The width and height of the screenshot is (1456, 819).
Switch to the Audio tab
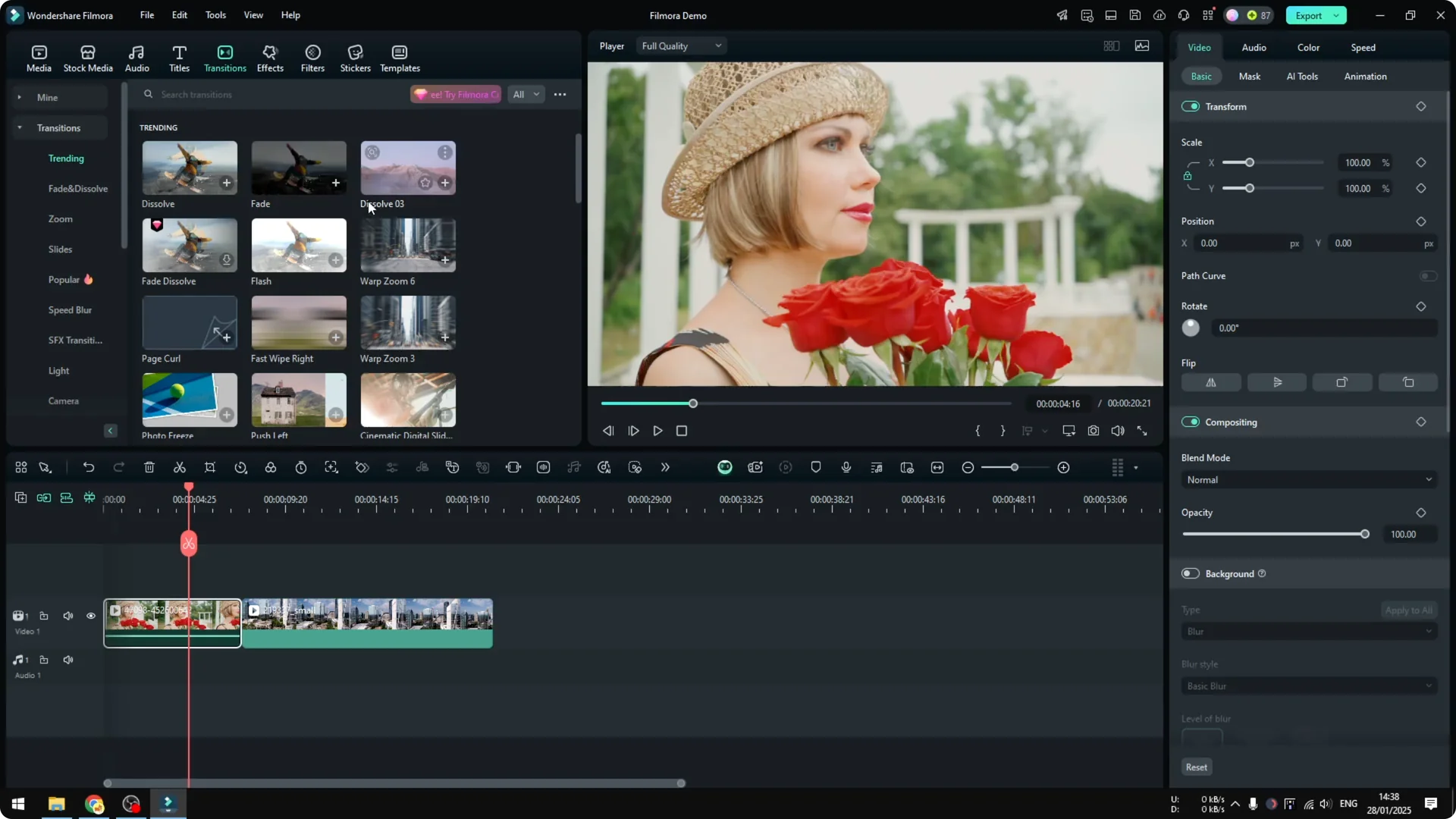[1254, 47]
